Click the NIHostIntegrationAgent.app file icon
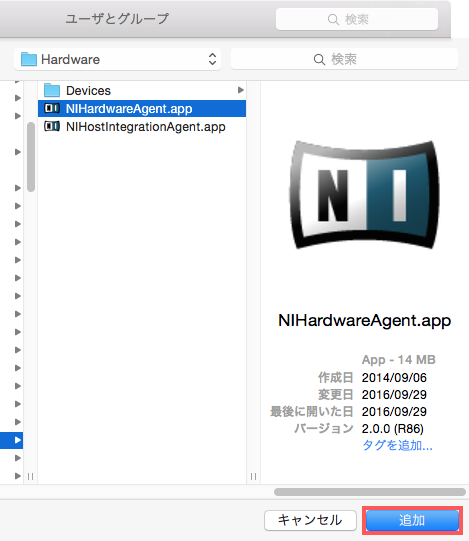469x541 pixels. pyautogui.click(x=52, y=127)
